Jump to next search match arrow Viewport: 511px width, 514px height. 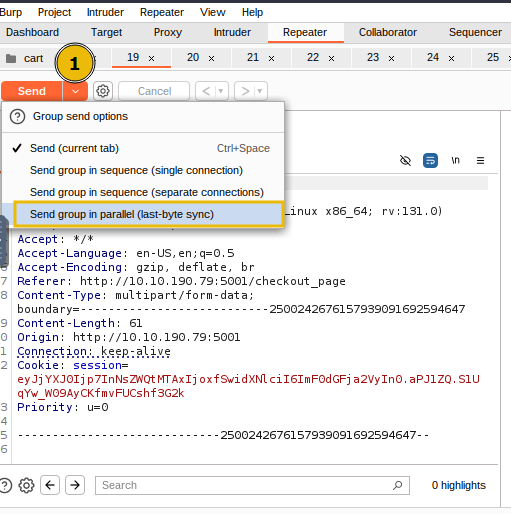75,485
